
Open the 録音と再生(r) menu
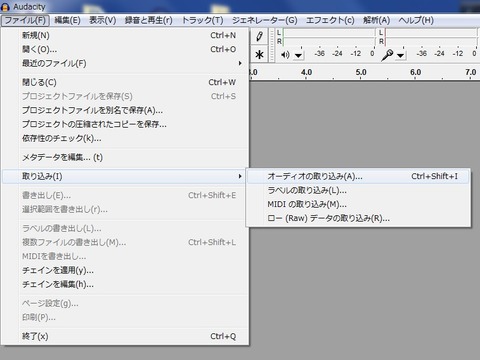pos(149,20)
